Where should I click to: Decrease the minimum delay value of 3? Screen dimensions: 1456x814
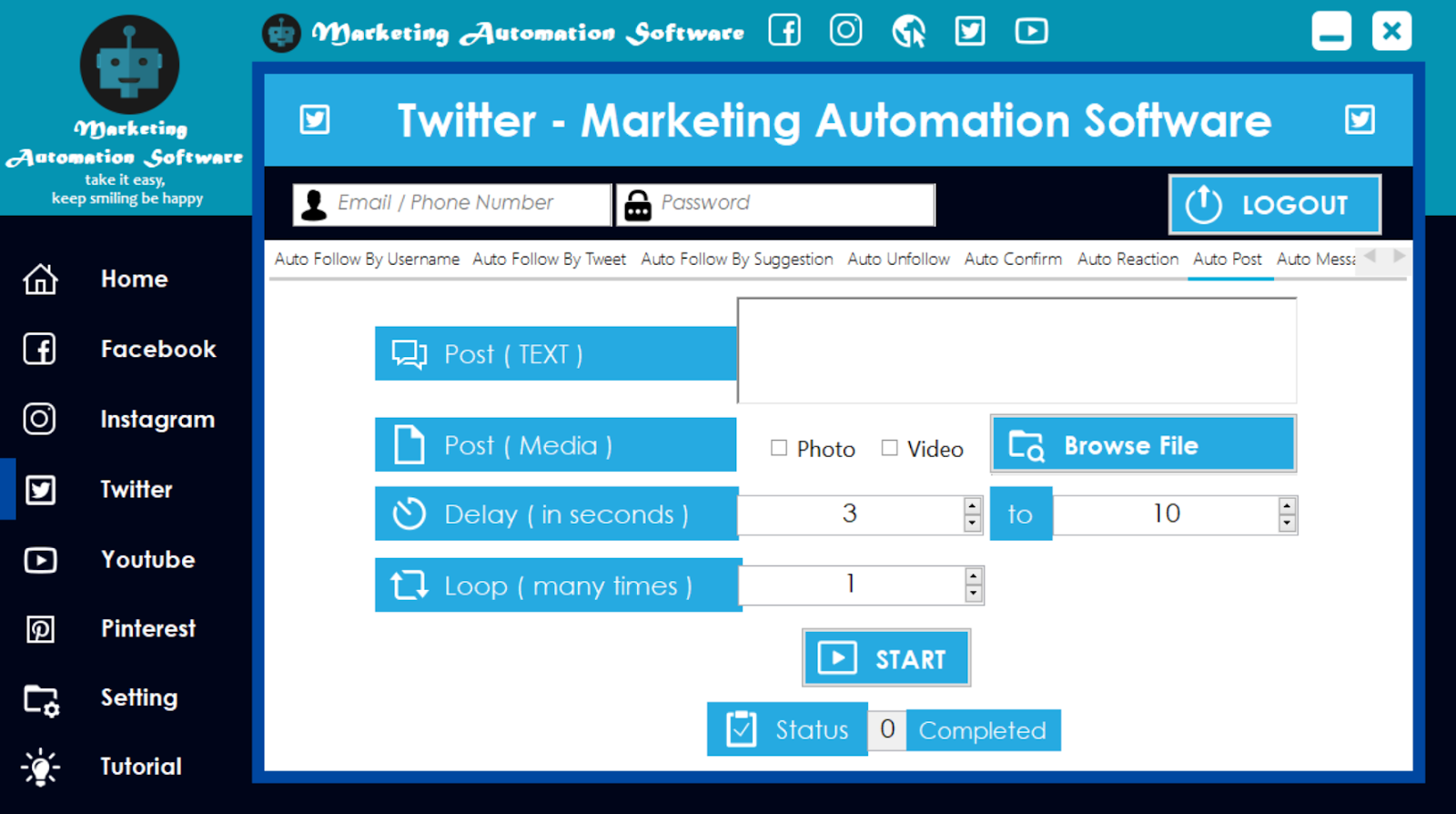coord(972,523)
